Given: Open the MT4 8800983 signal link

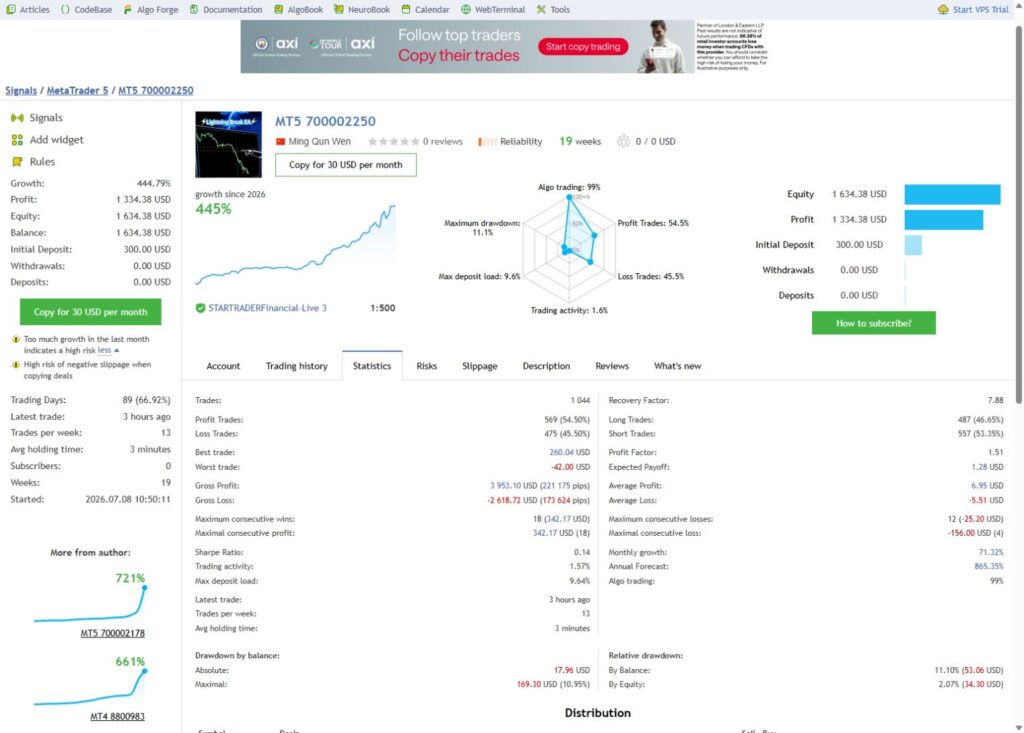Looking at the screenshot, I should click(x=118, y=716).
